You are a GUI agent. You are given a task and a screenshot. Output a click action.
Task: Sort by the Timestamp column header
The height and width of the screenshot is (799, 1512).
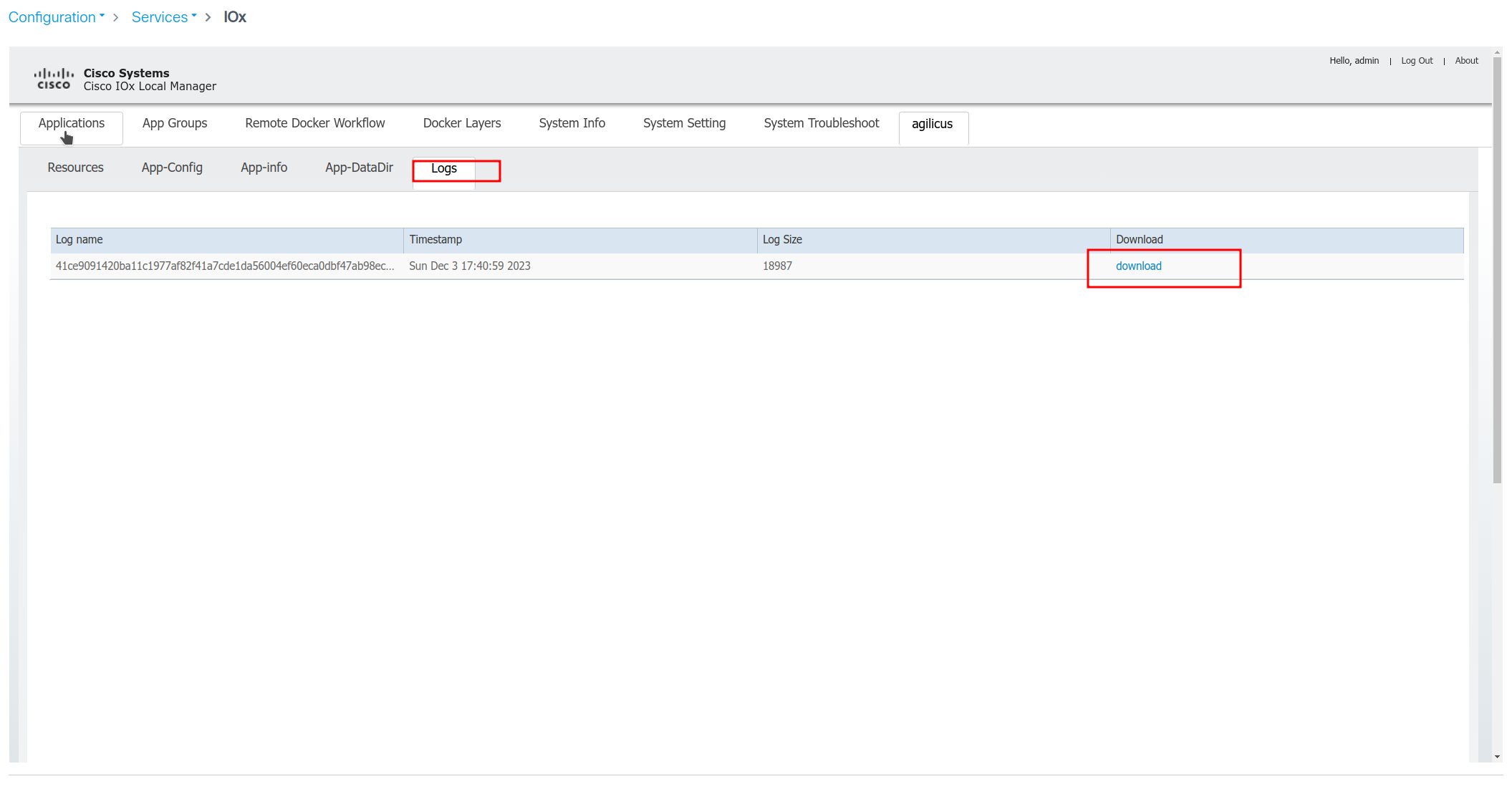tap(580, 240)
